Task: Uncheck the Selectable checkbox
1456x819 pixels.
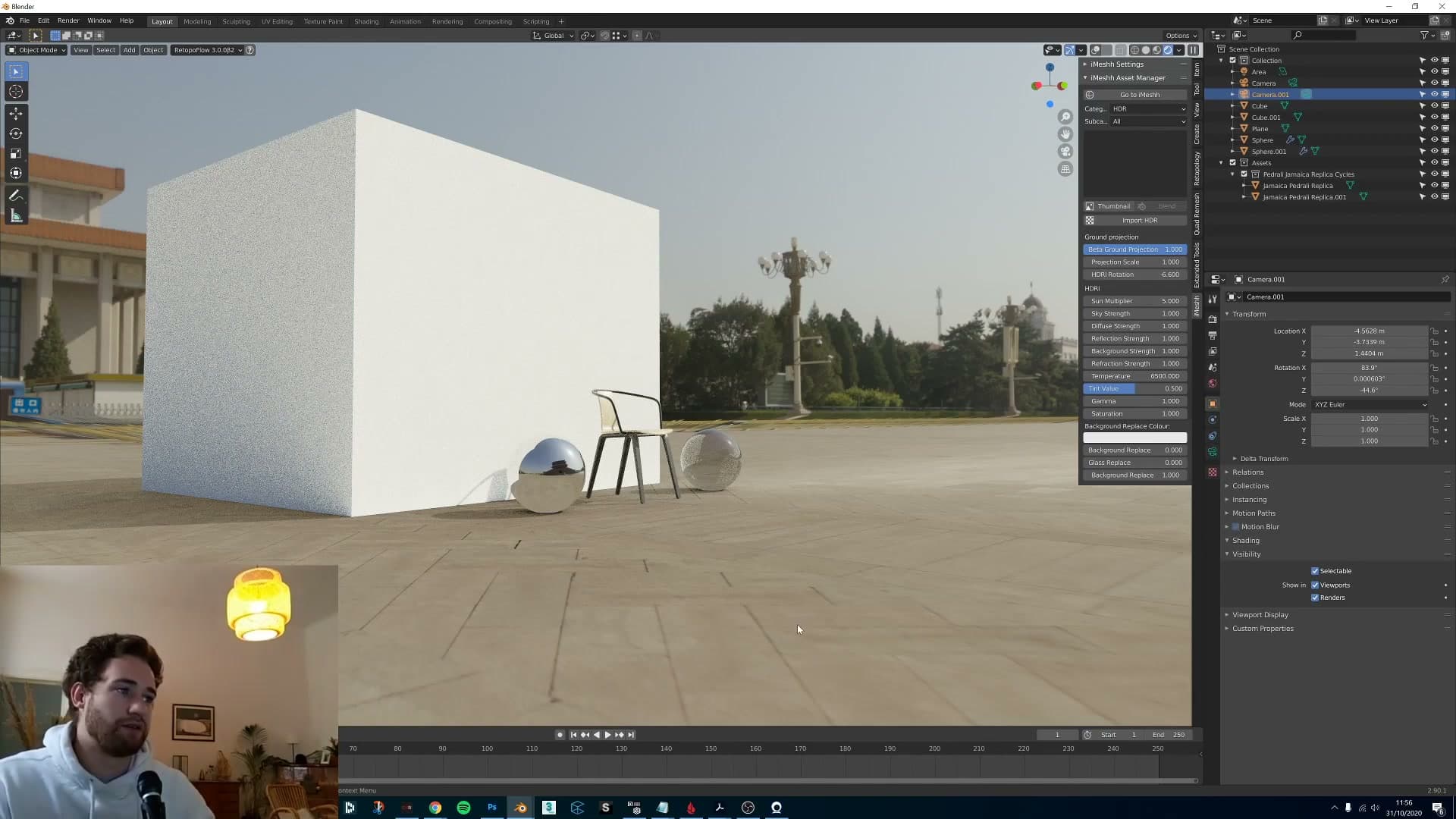Action: (1315, 571)
